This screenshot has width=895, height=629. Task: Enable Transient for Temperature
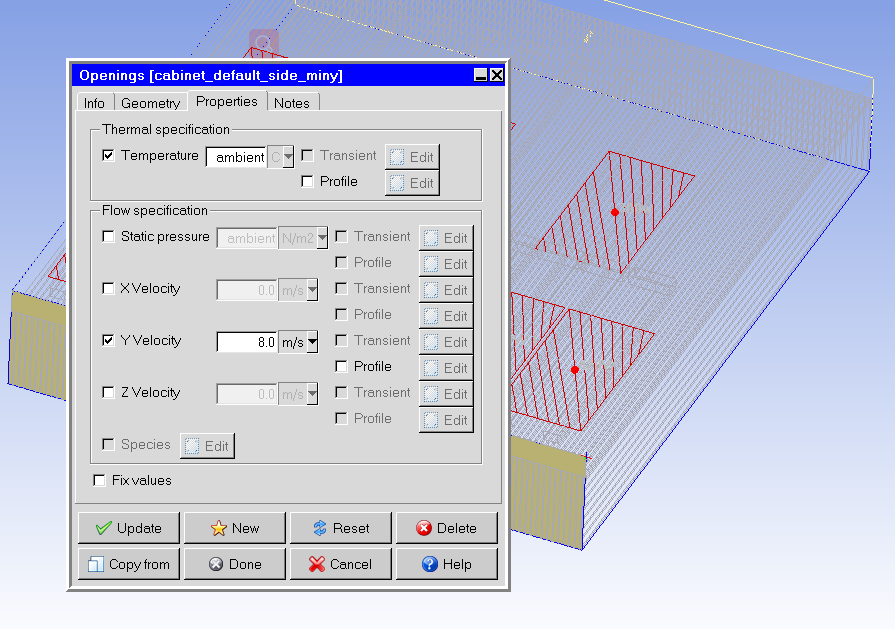coord(307,155)
